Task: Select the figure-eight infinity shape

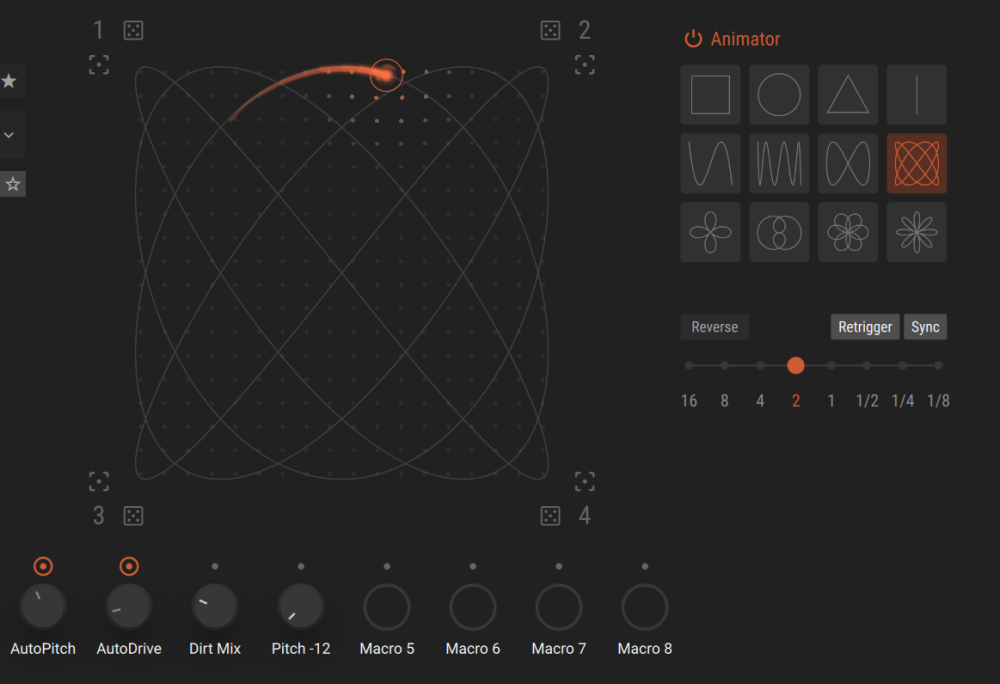Action: [848, 163]
